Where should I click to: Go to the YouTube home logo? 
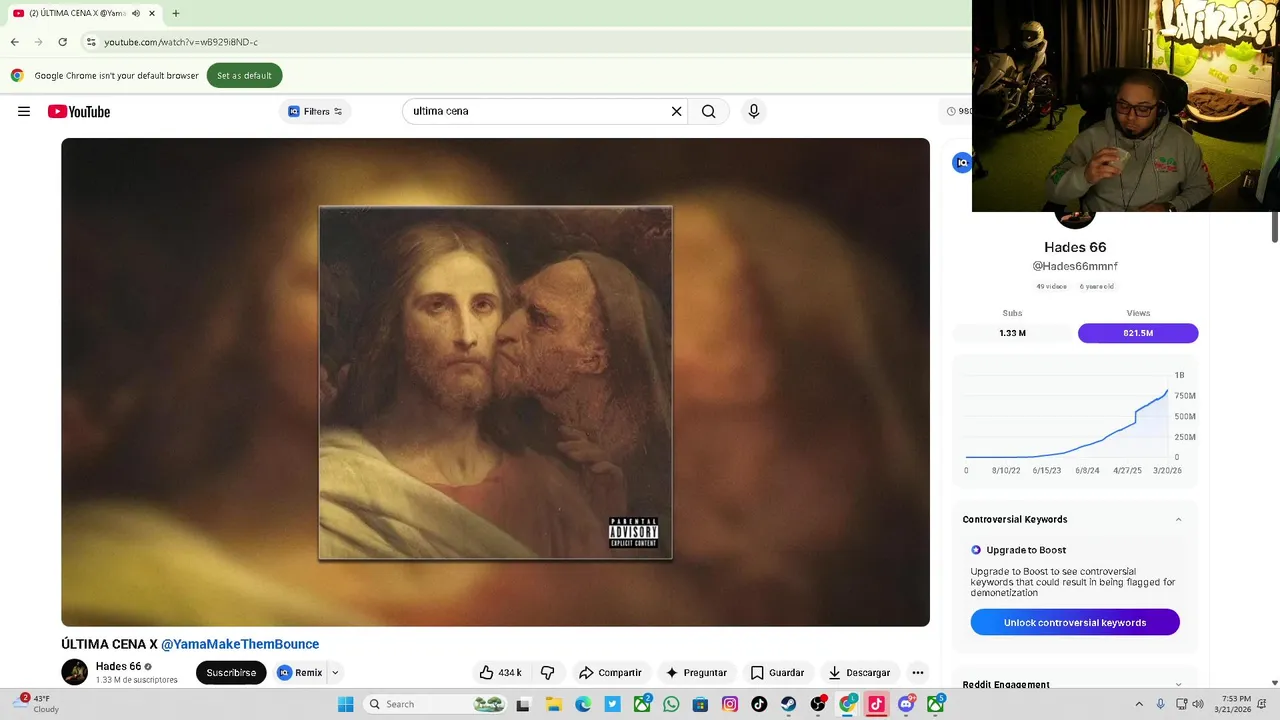(x=79, y=111)
